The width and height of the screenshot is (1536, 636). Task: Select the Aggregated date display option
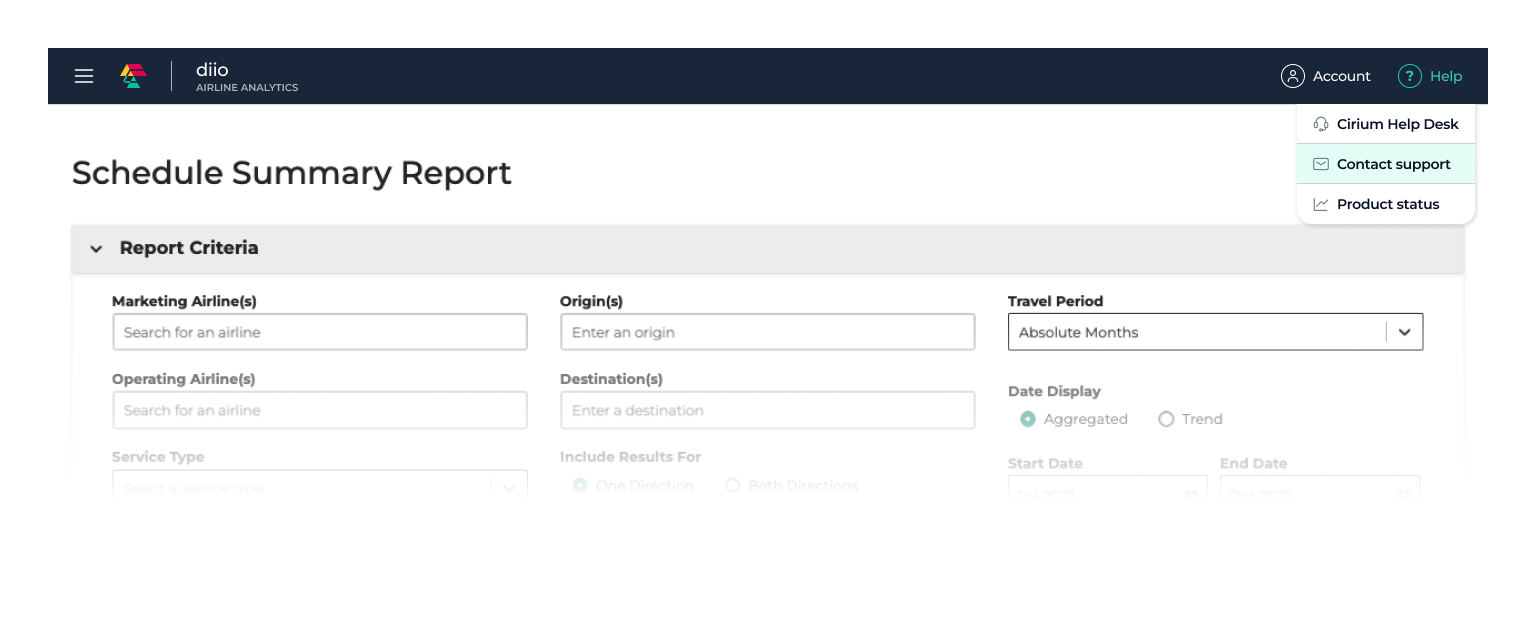(1028, 419)
